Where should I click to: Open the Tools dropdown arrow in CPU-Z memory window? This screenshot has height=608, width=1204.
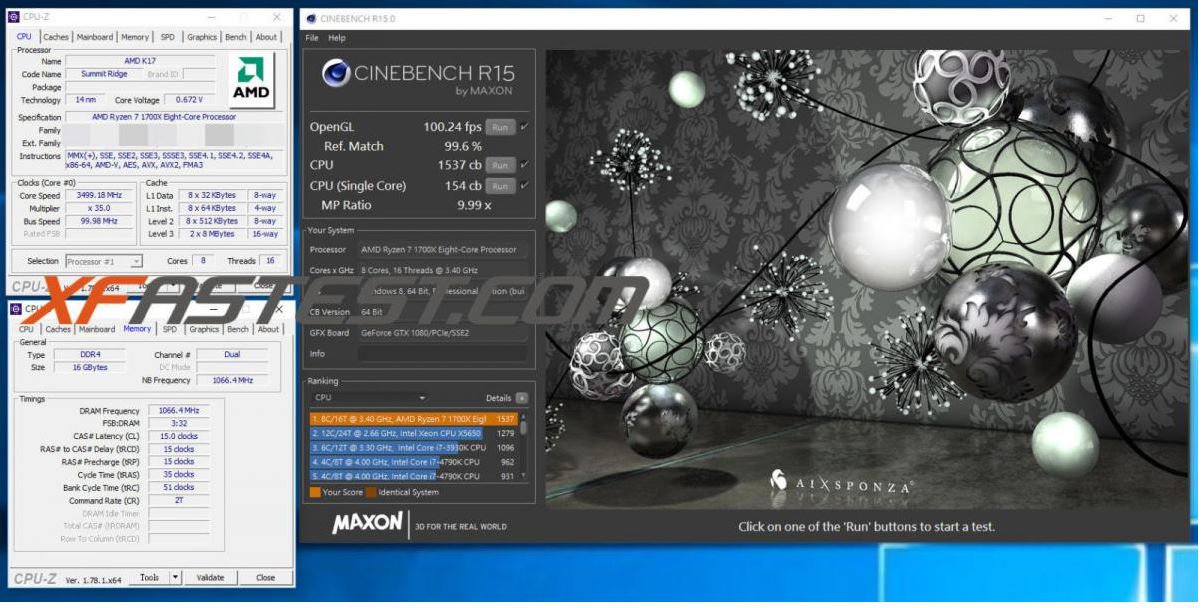175,577
